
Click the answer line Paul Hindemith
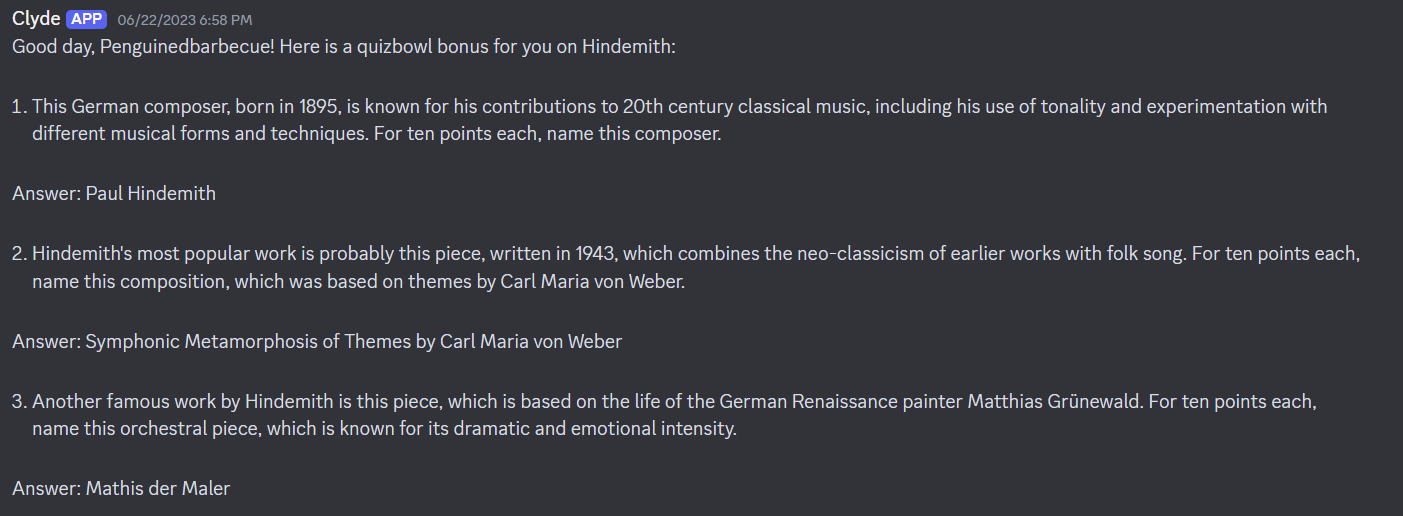tap(114, 194)
